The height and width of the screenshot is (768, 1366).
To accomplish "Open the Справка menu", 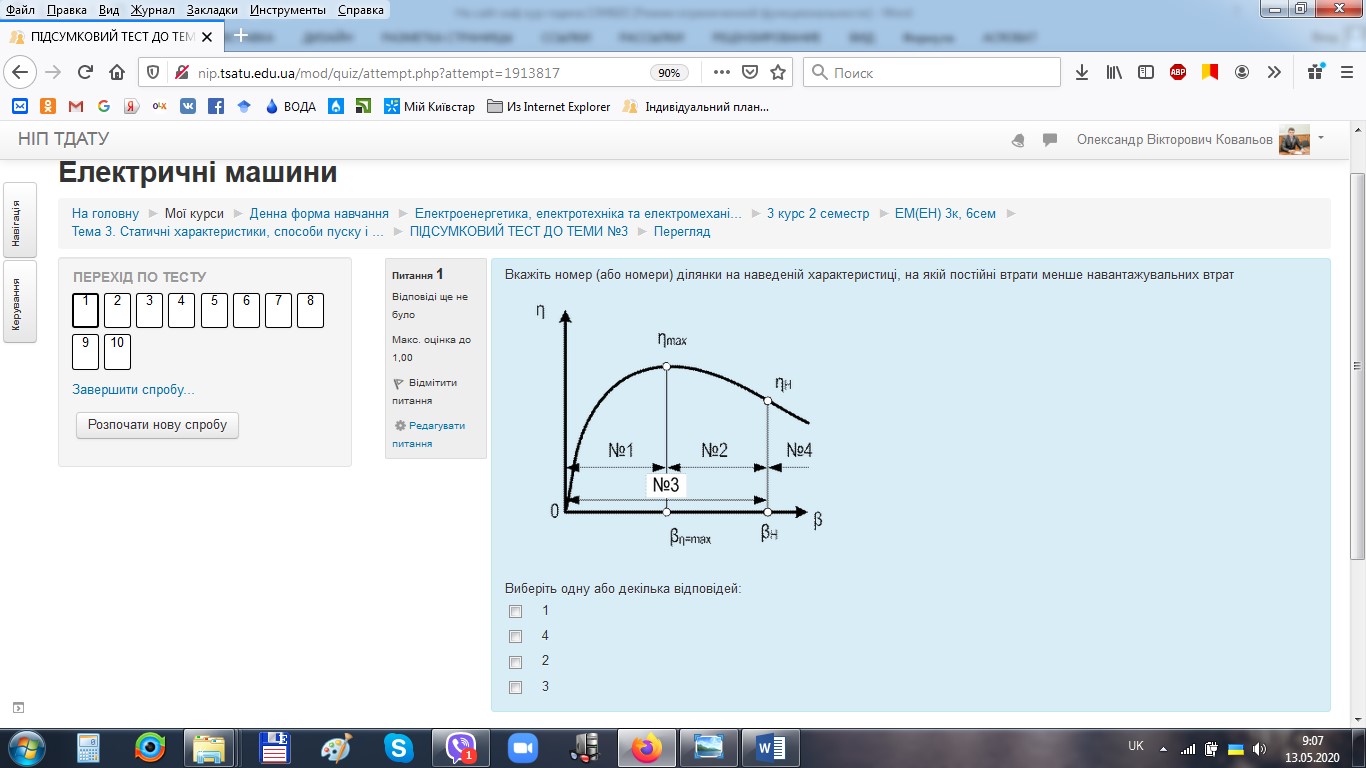I will (x=361, y=10).
